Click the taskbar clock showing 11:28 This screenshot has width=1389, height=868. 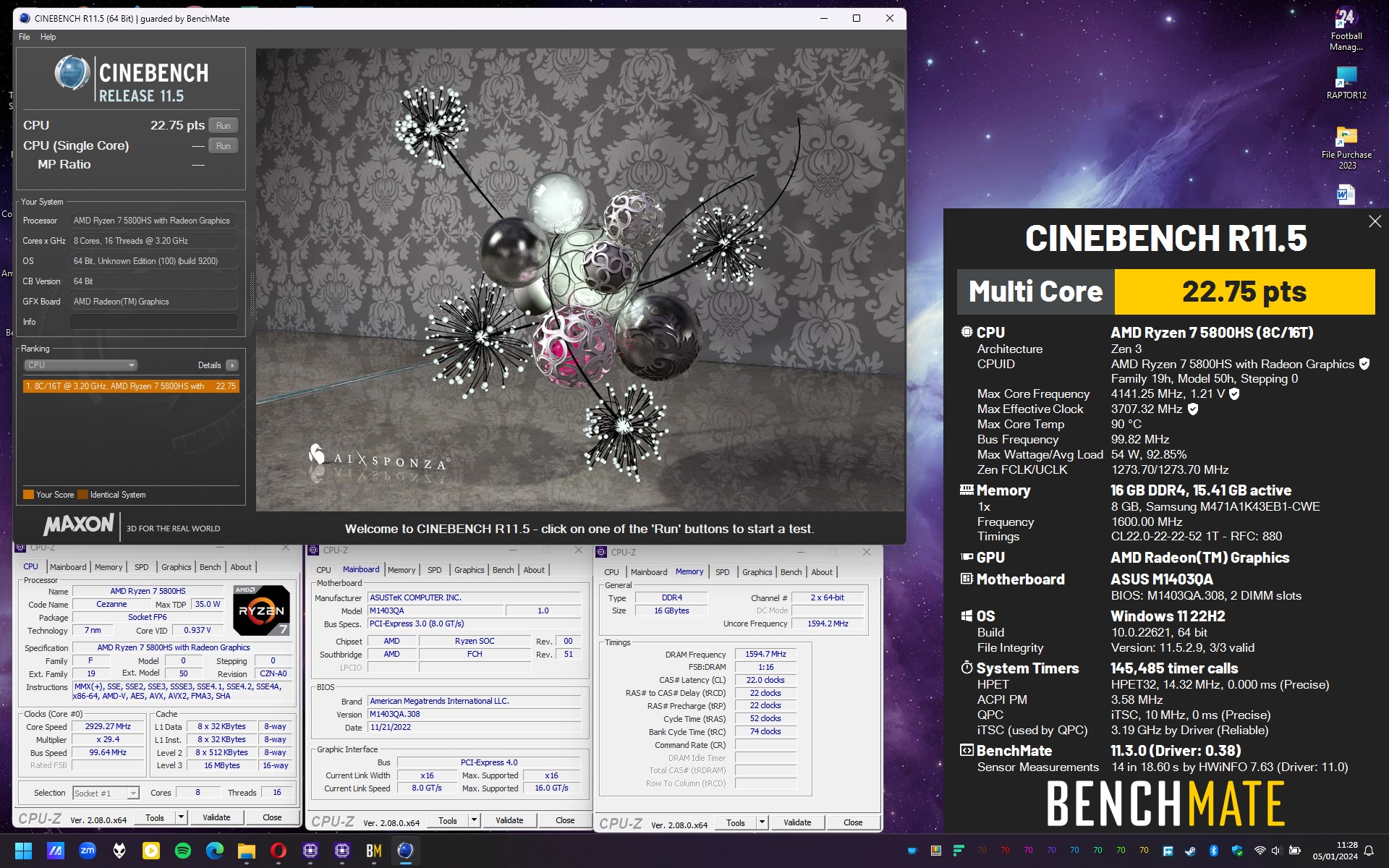click(1335, 851)
